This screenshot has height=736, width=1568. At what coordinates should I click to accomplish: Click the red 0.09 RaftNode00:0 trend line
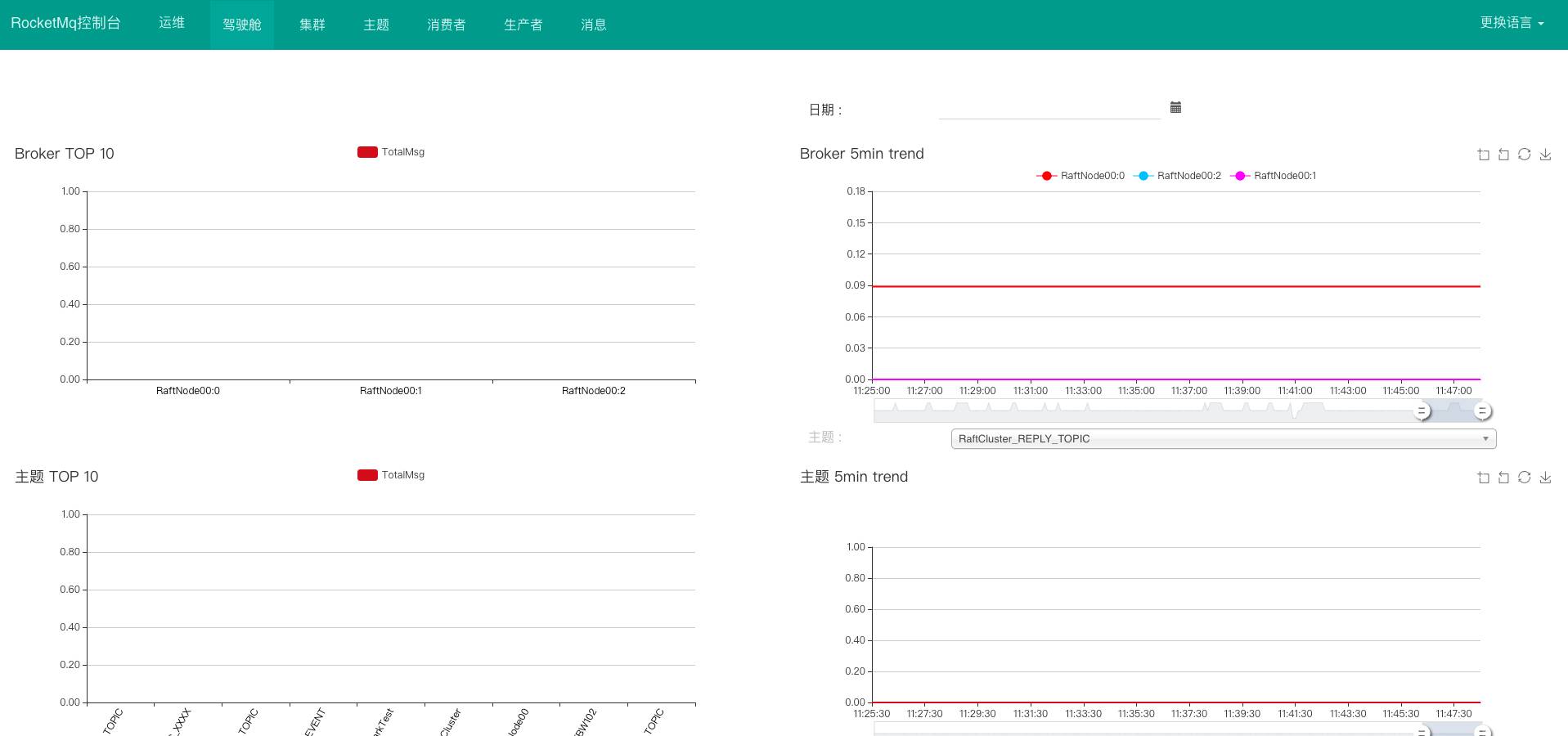(1176, 286)
